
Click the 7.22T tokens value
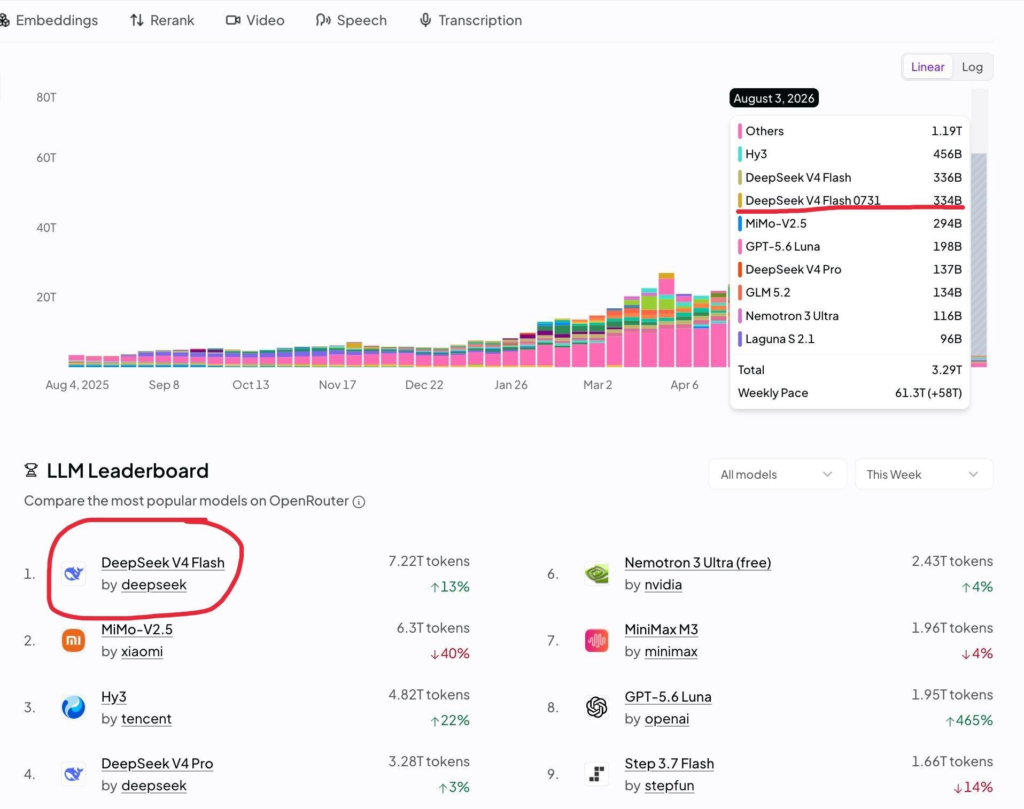click(x=428, y=561)
